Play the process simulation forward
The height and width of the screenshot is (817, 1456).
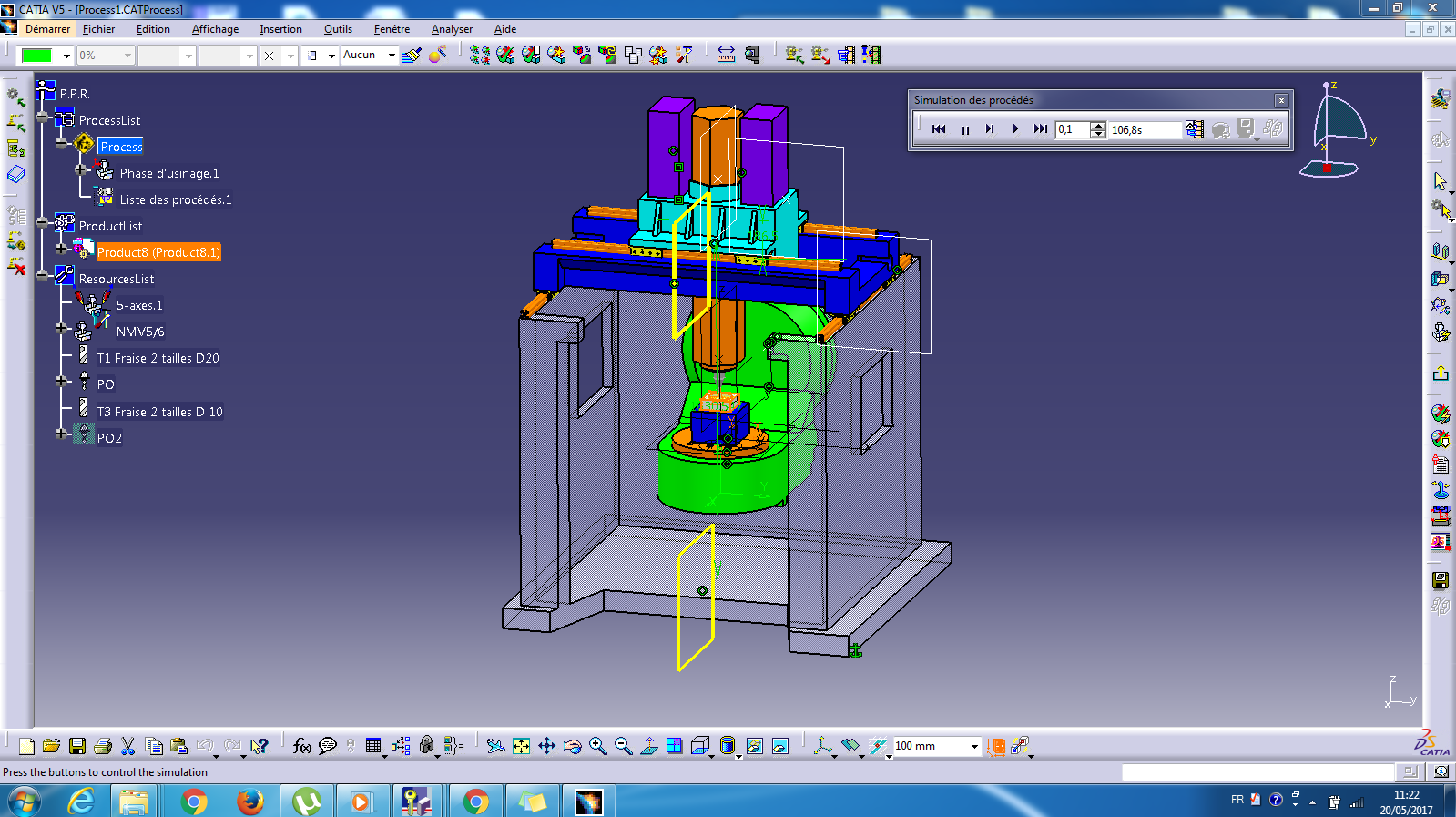(1015, 129)
